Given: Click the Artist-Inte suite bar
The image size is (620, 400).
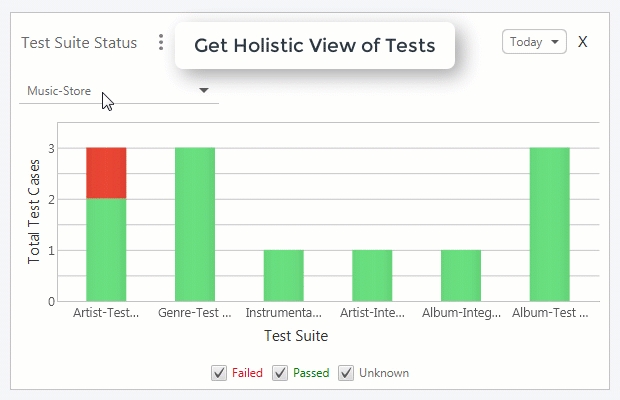Looking at the screenshot, I should click(372, 275).
